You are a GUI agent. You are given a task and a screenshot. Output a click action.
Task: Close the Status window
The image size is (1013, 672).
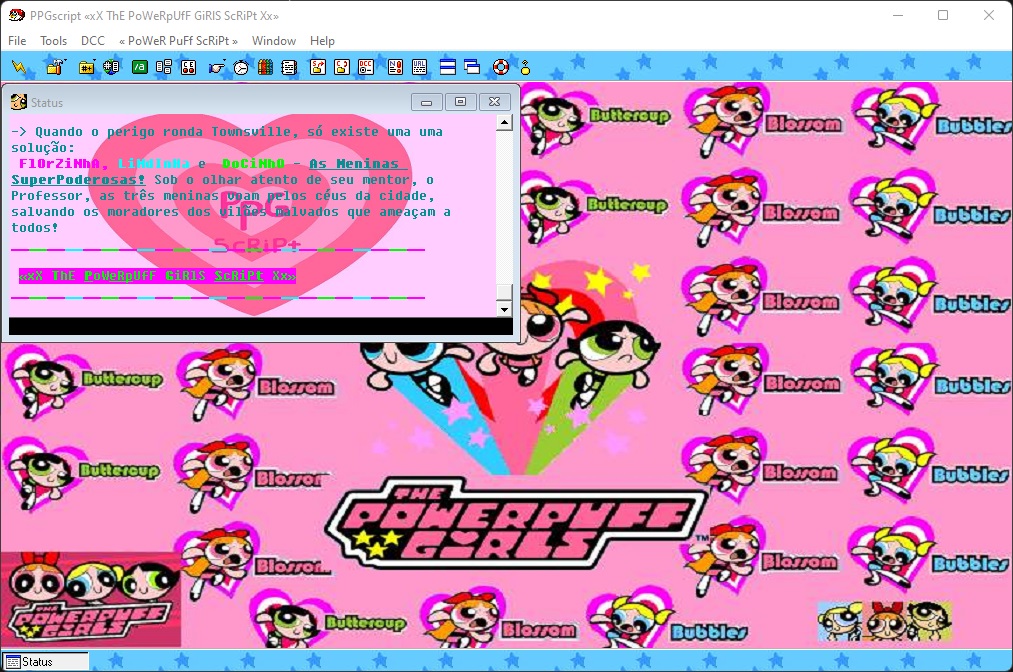point(495,102)
